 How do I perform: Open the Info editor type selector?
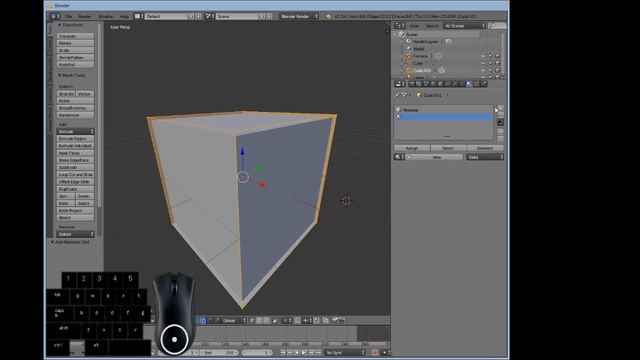pos(55,16)
